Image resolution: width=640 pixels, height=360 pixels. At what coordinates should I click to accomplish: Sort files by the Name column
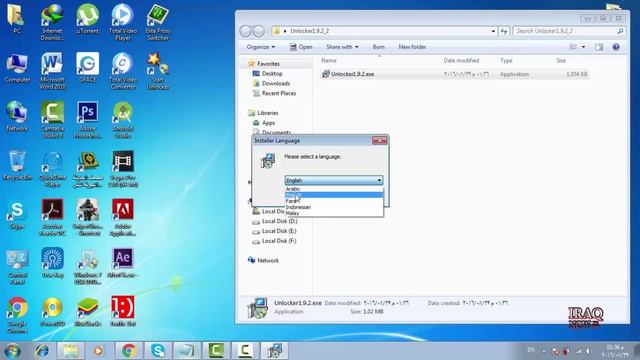point(329,60)
